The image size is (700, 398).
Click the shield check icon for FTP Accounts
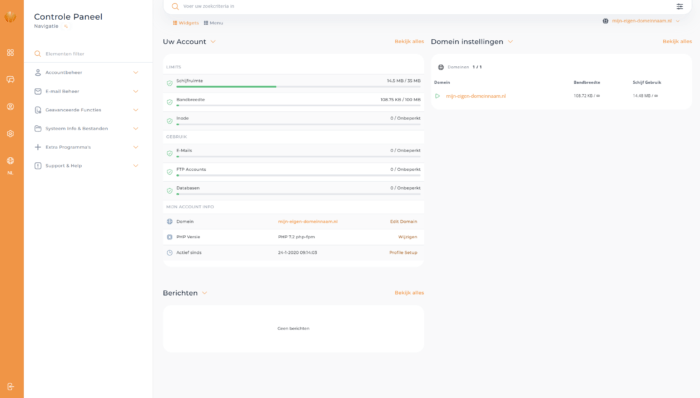click(x=170, y=172)
